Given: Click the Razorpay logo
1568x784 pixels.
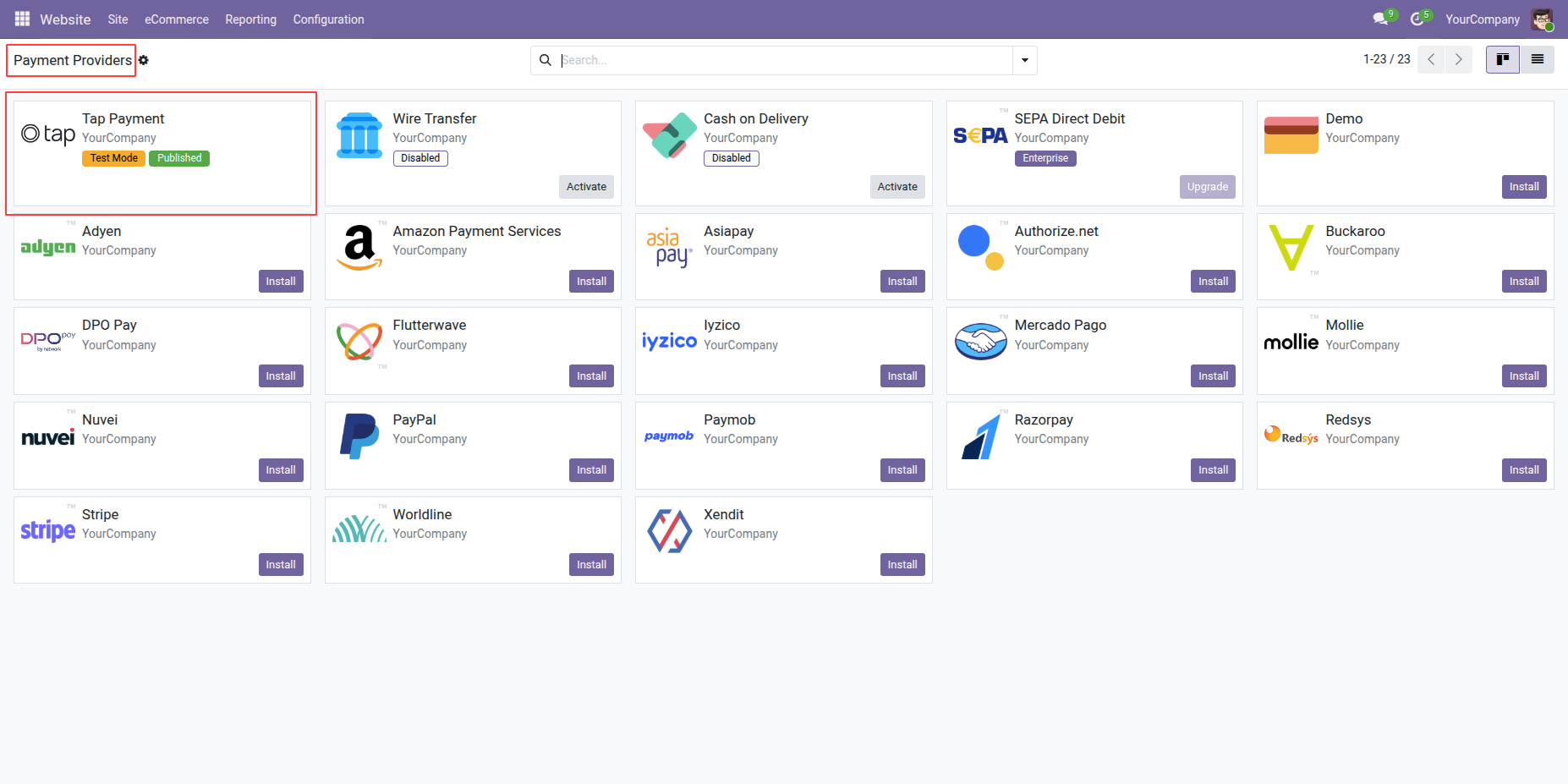Looking at the screenshot, I should [x=981, y=436].
